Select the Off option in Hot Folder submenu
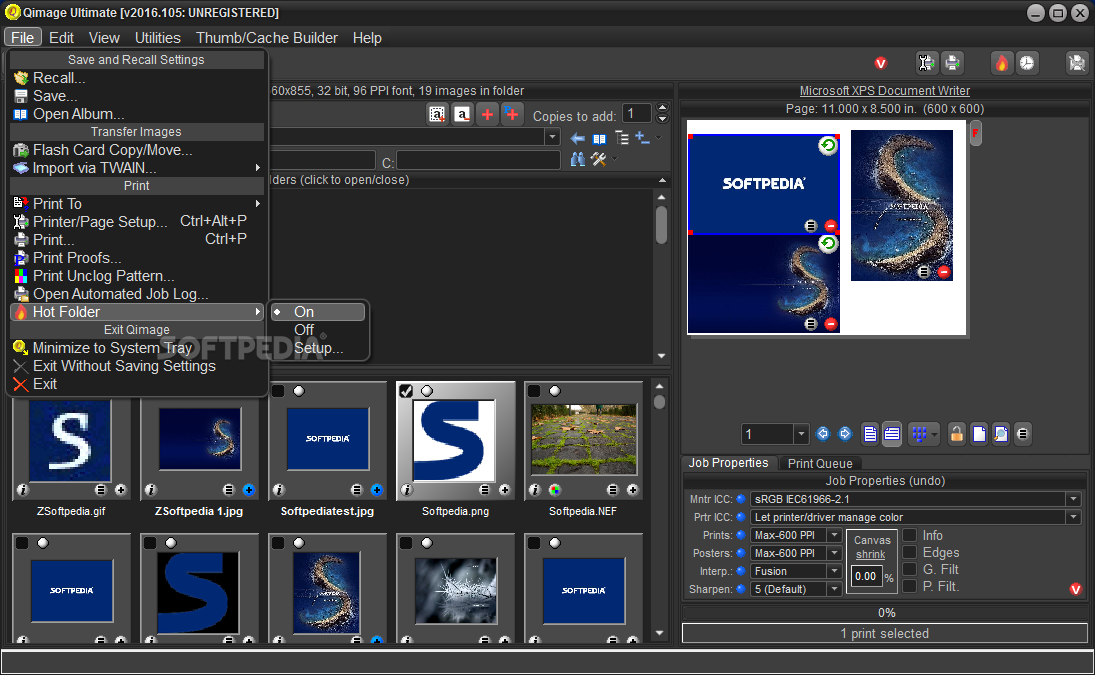This screenshot has width=1095, height=675. 318,329
